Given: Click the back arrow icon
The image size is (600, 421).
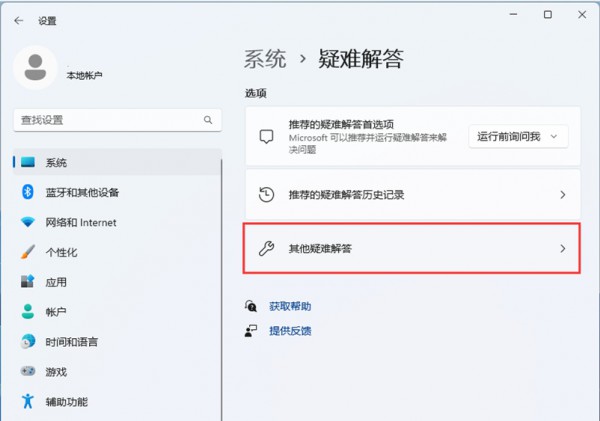Looking at the screenshot, I should (x=18, y=19).
